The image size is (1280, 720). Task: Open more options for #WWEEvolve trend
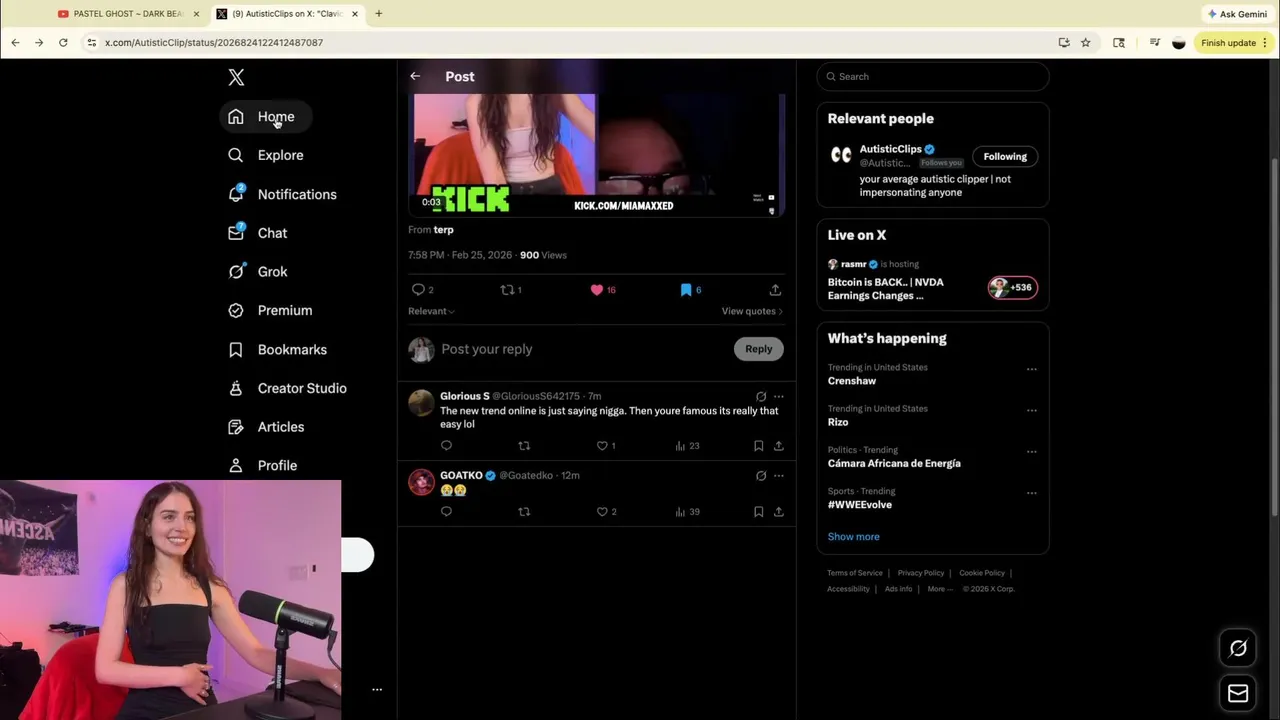tap(1031, 493)
